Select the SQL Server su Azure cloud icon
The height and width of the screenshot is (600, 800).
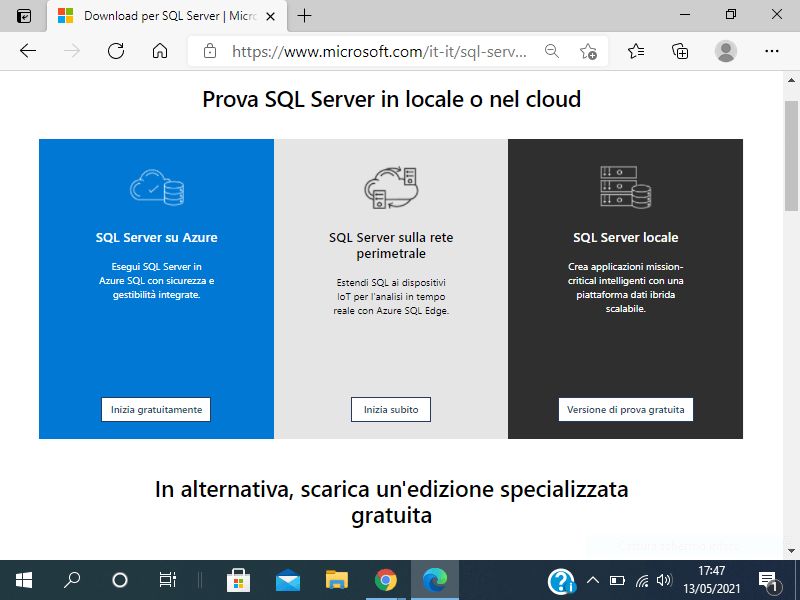pyautogui.click(x=156, y=185)
